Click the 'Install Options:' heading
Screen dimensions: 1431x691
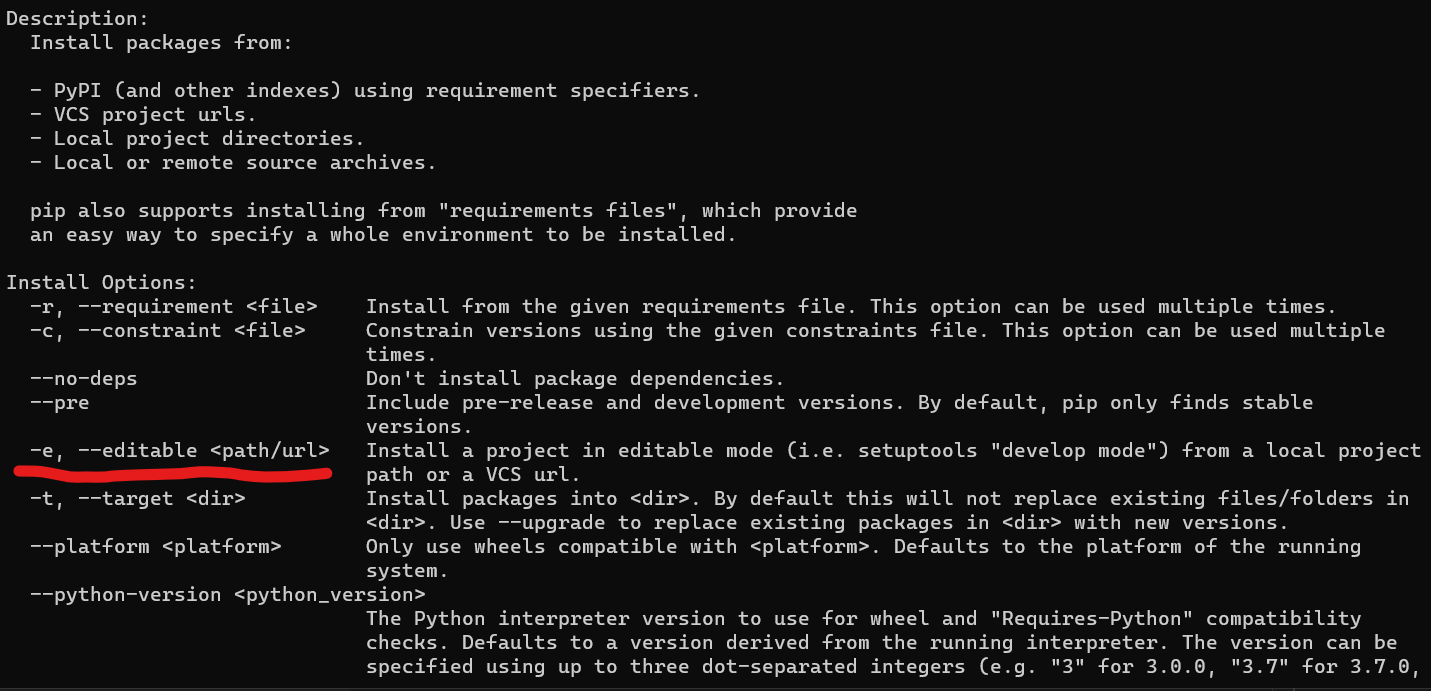[101, 283]
